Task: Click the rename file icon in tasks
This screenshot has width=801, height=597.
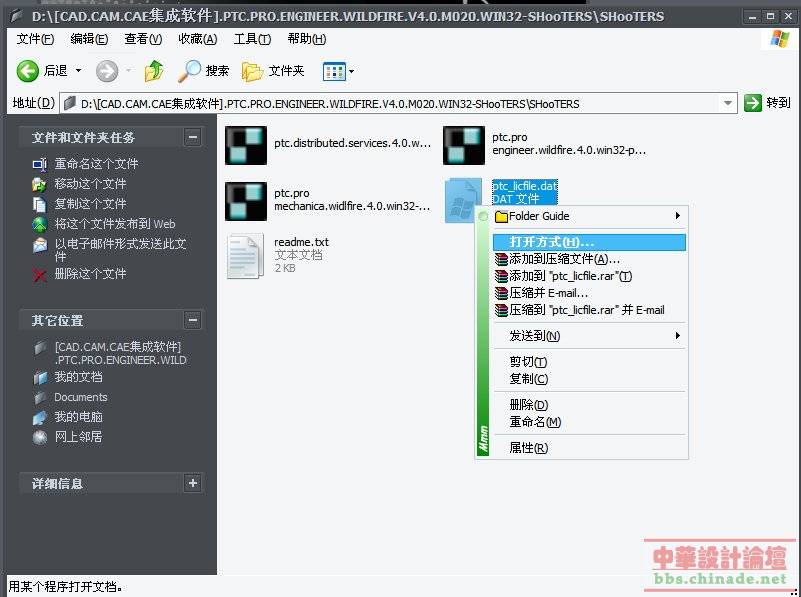Action: coord(39,164)
